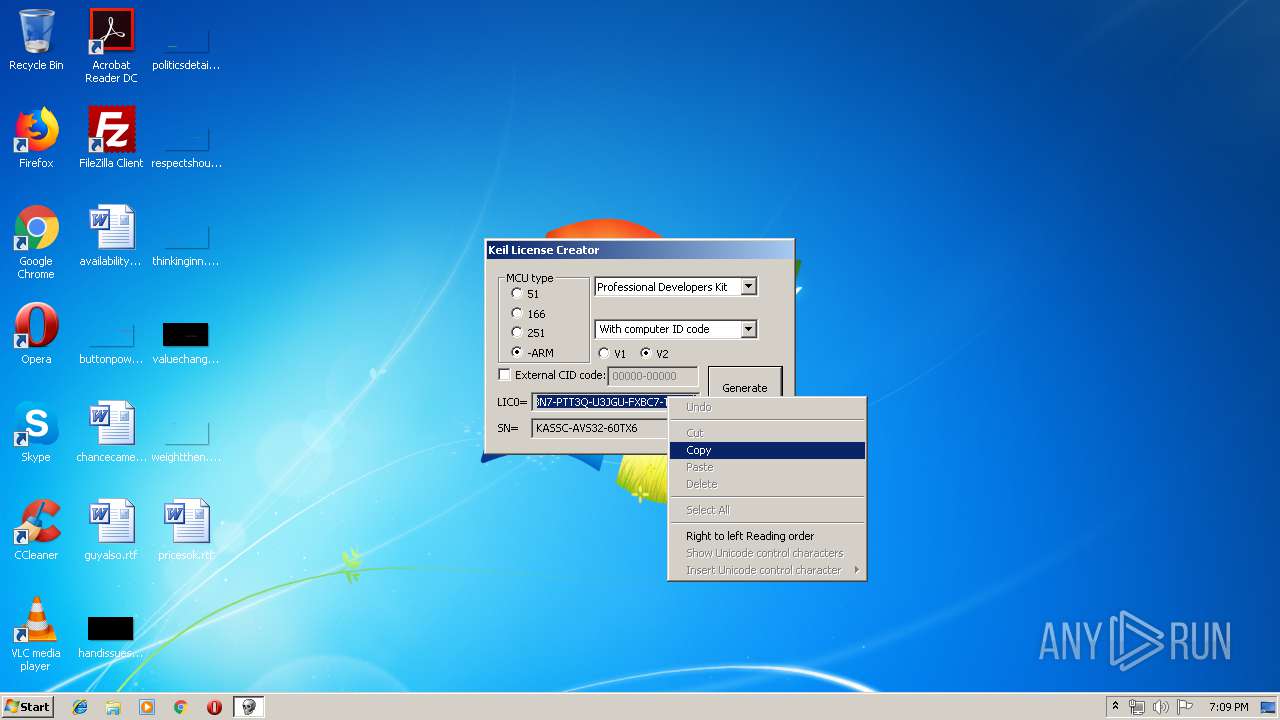Launch FileZilla Client shortcut
This screenshot has height=720, width=1280.
111,138
